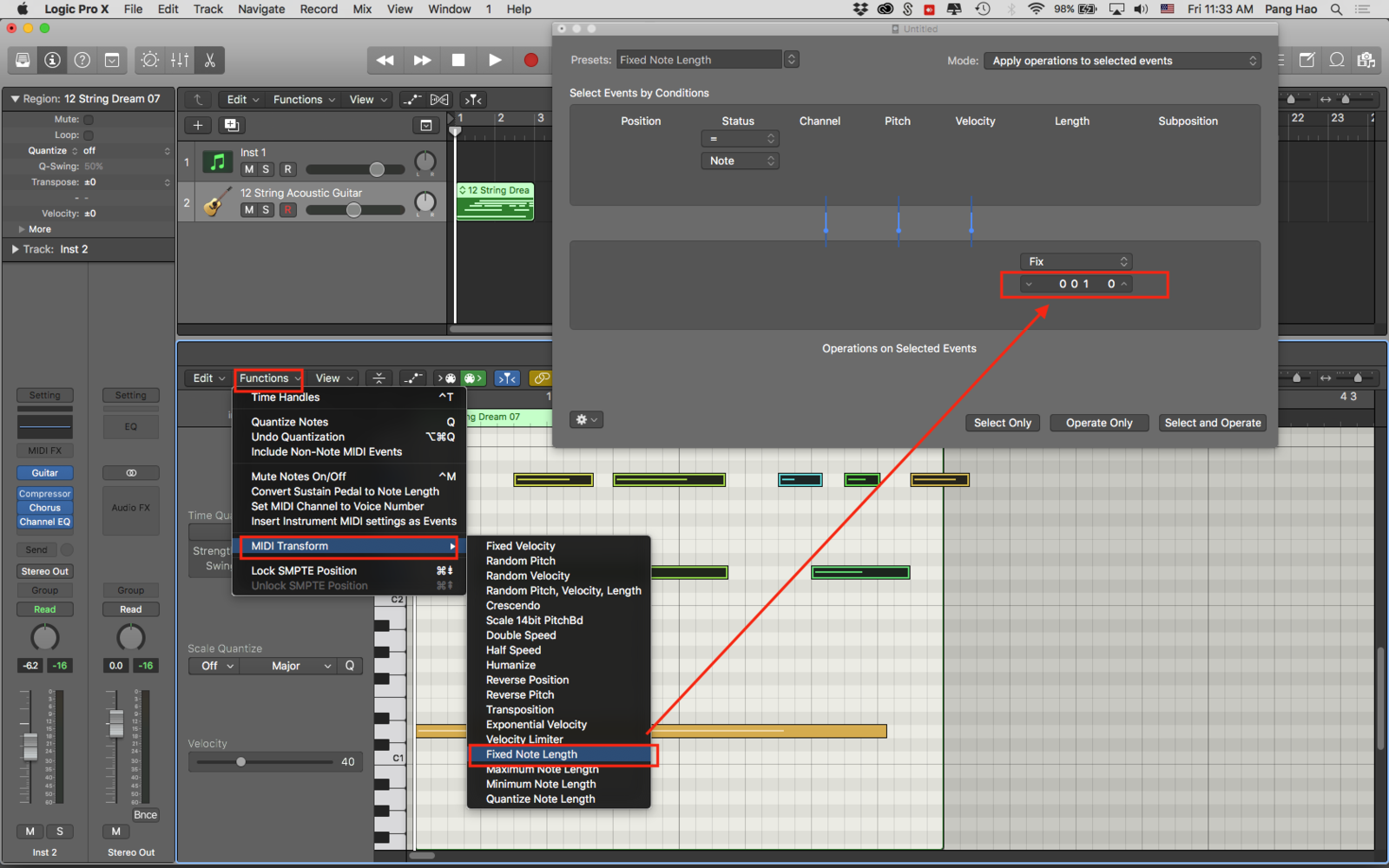This screenshot has height=868, width=1389.
Task: Open Scale Quantize Off dropdown
Action: (215, 666)
